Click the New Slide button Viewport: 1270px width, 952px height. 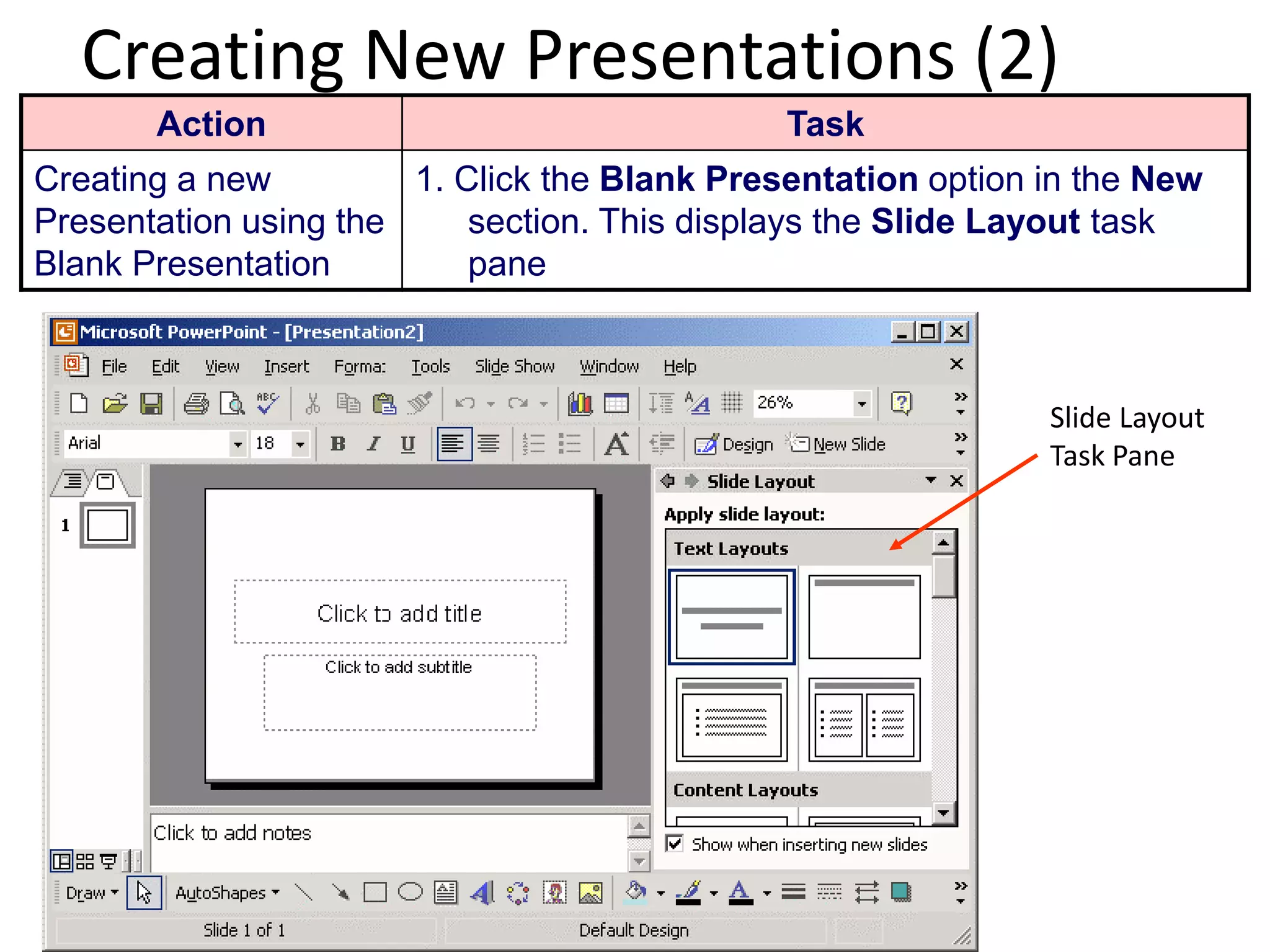[x=837, y=444]
